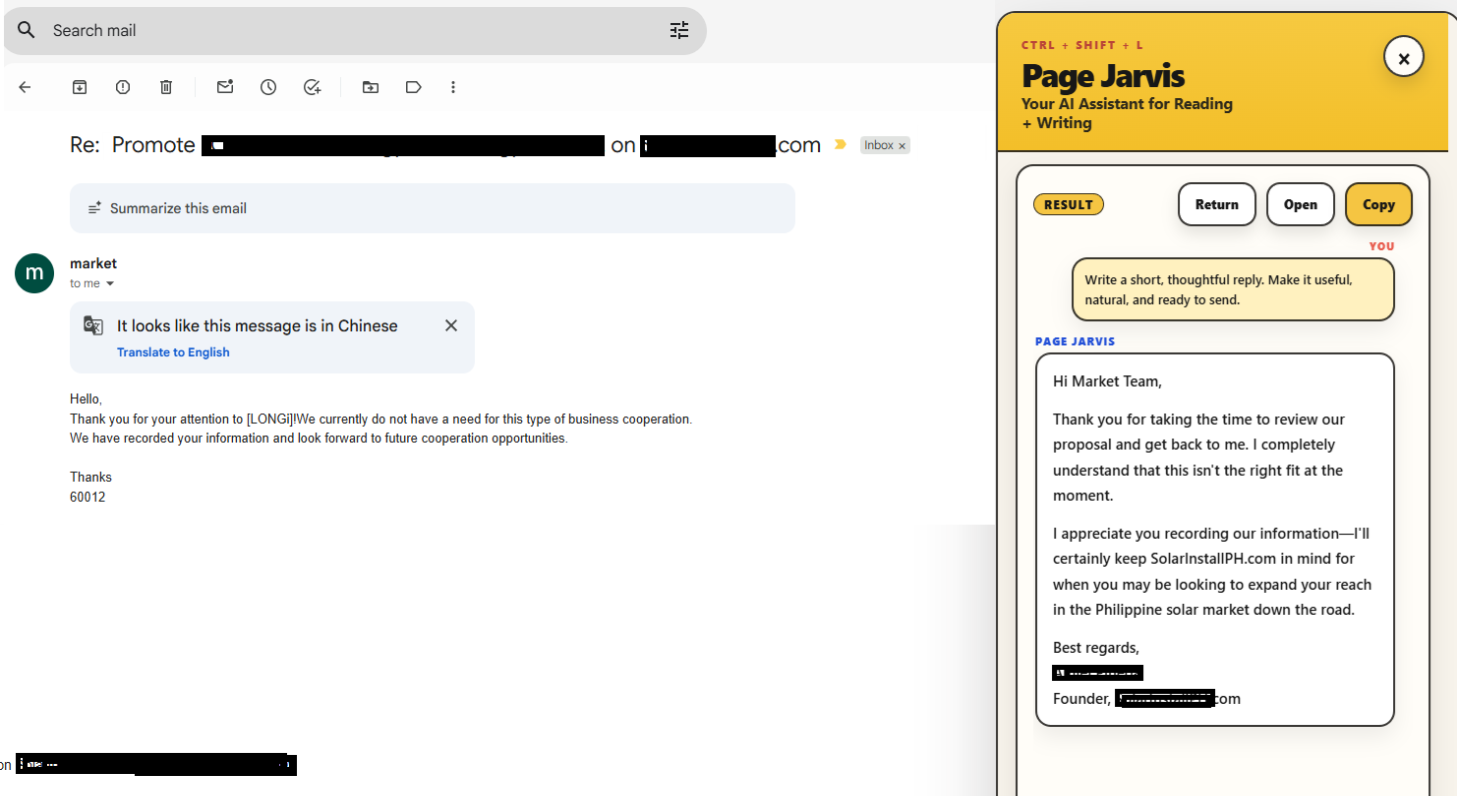This screenshot has height=796, width=1457.
Task: Click Summarize this email
Action: [x=178, y=208]
